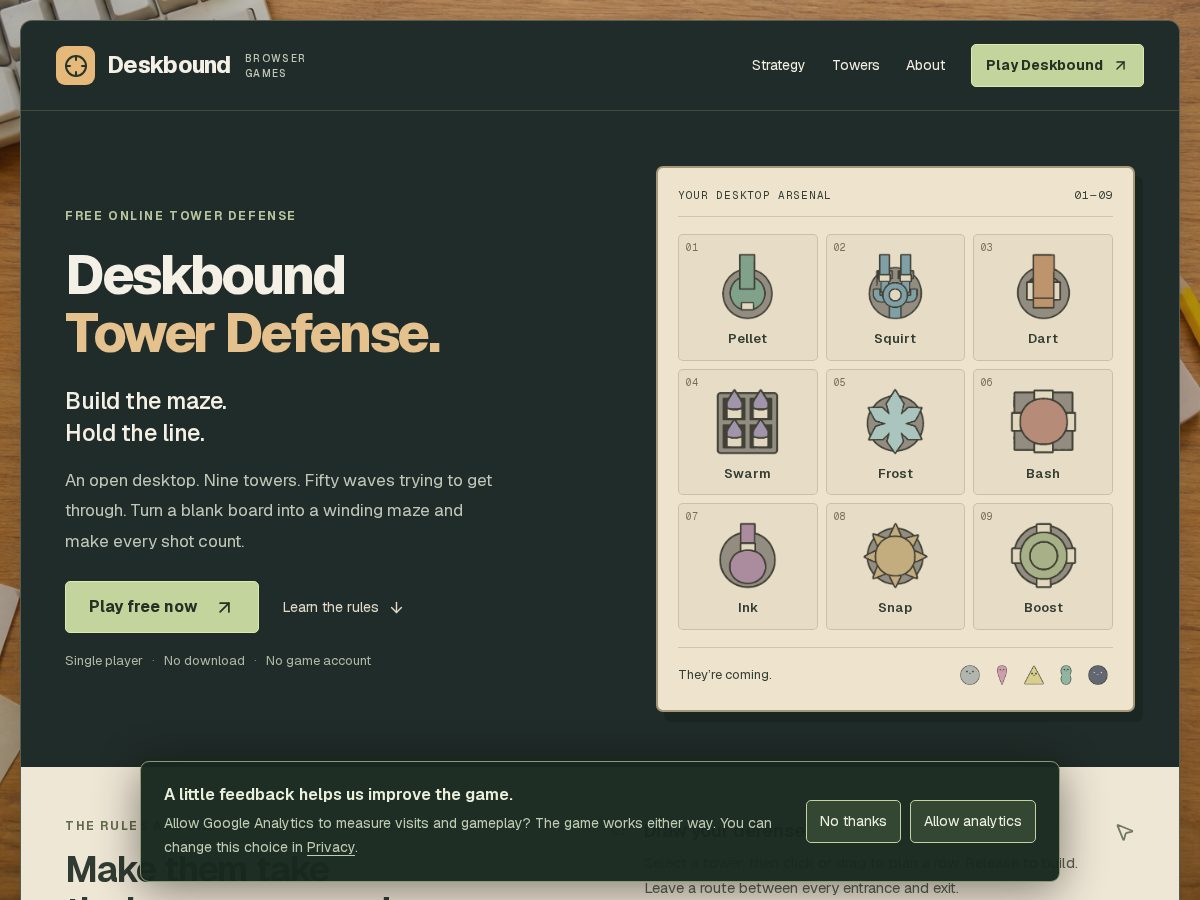Image resolution: width=1200 pixels, height=900 pixels.
Task: Click the "Single player" text
Action: [104, 661]
